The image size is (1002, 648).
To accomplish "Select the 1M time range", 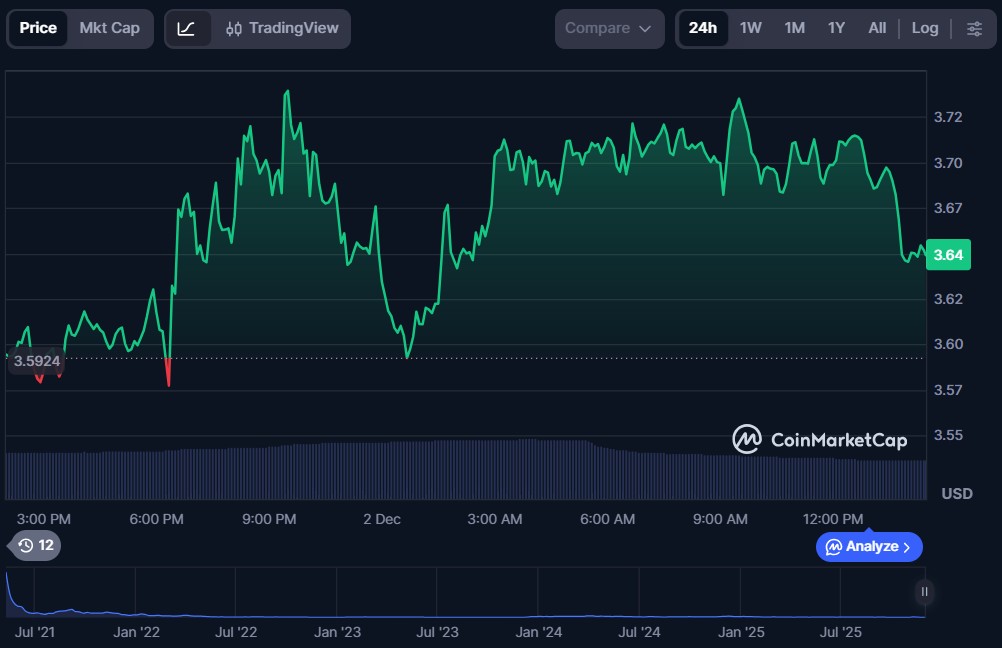I will click(x=794, y=28).
